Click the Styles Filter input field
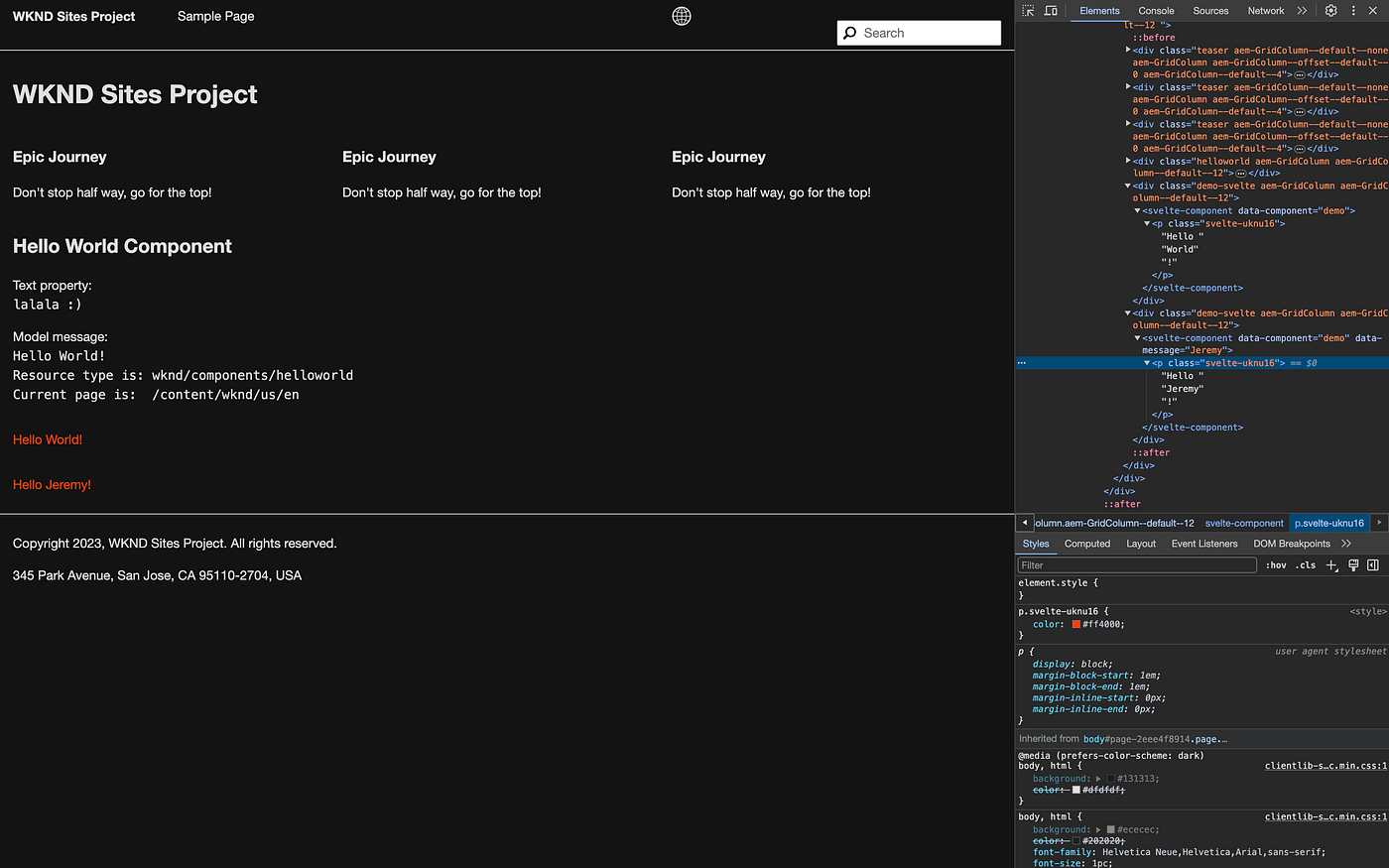Viewport: 1389px width, 868px height. tap(1137, 565)
